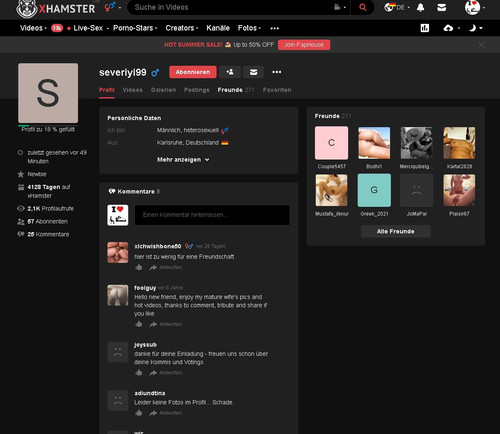Send a message via the envelope button beside Abonnieren

click(253, 72)
